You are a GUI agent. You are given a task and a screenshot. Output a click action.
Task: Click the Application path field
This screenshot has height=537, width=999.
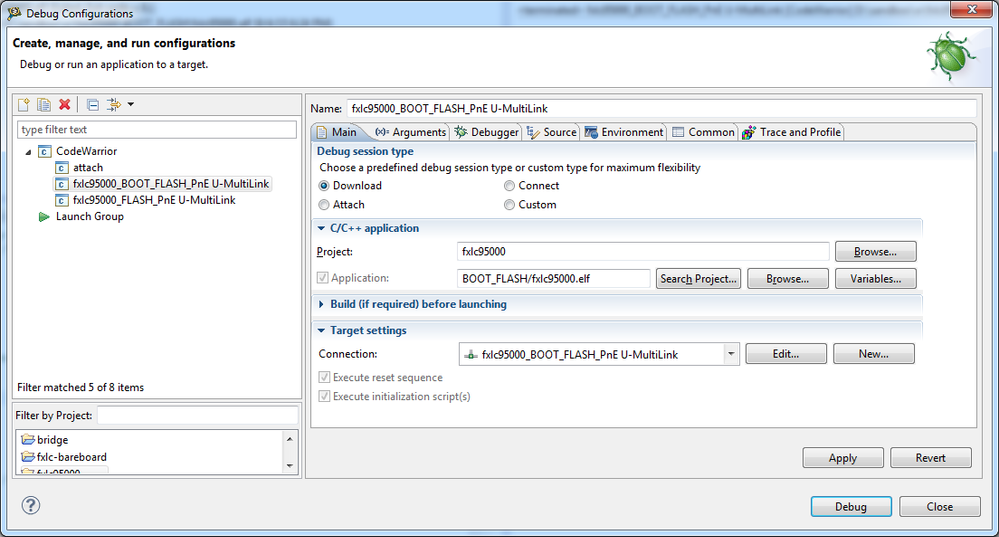(x=553, y=278)
